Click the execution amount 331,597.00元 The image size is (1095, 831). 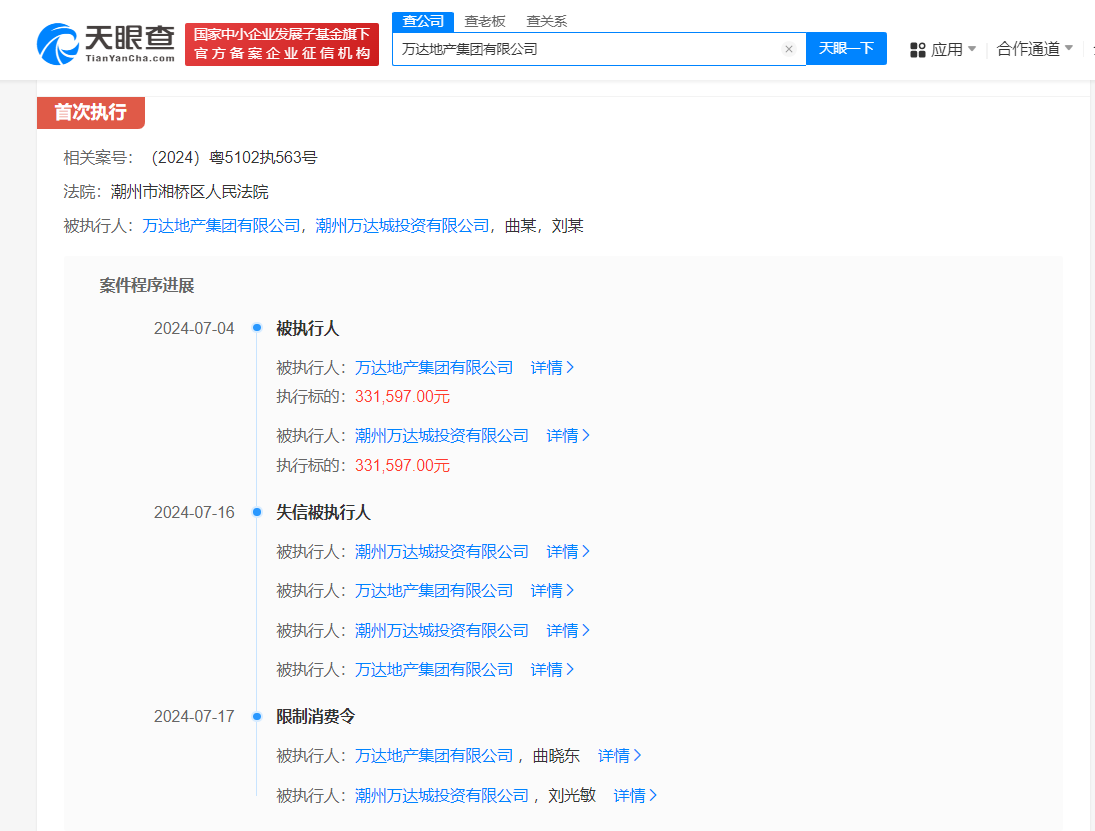click(401, 396)
